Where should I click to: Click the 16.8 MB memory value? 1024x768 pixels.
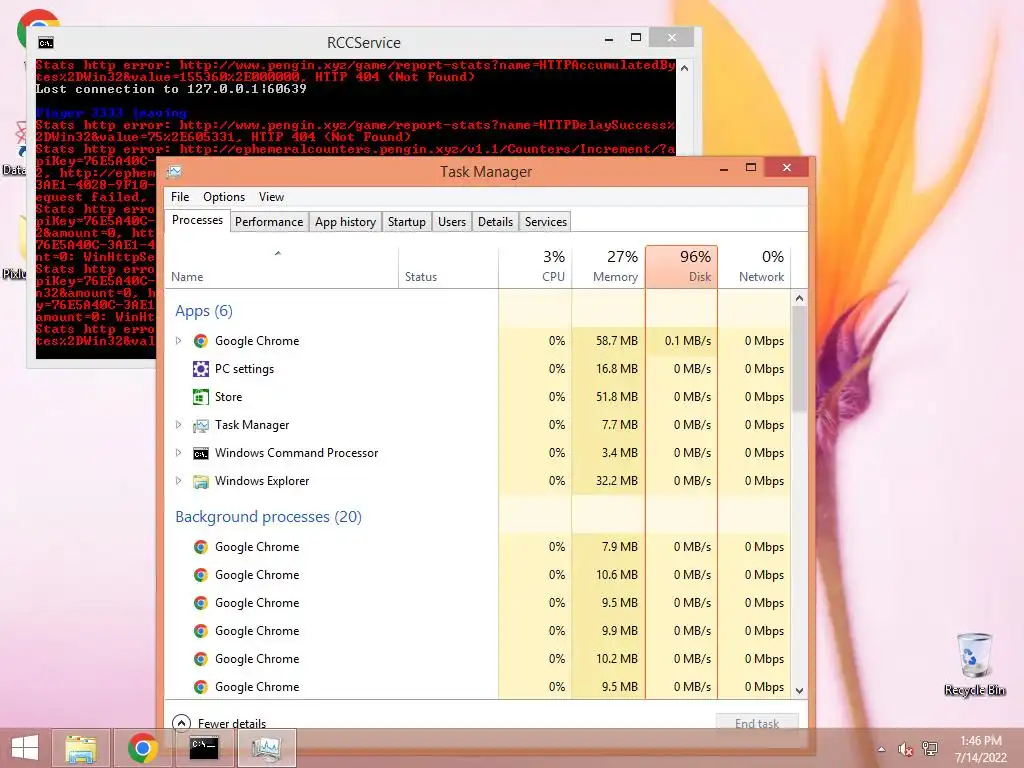(x=616, y=369)
